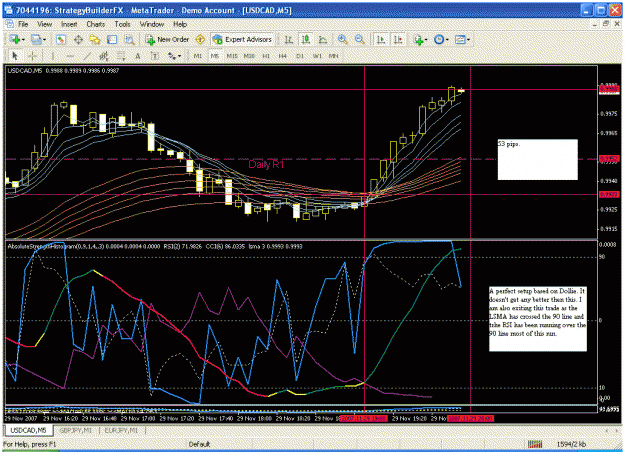Expand the Templates dropdown arrow

[468, 39]
